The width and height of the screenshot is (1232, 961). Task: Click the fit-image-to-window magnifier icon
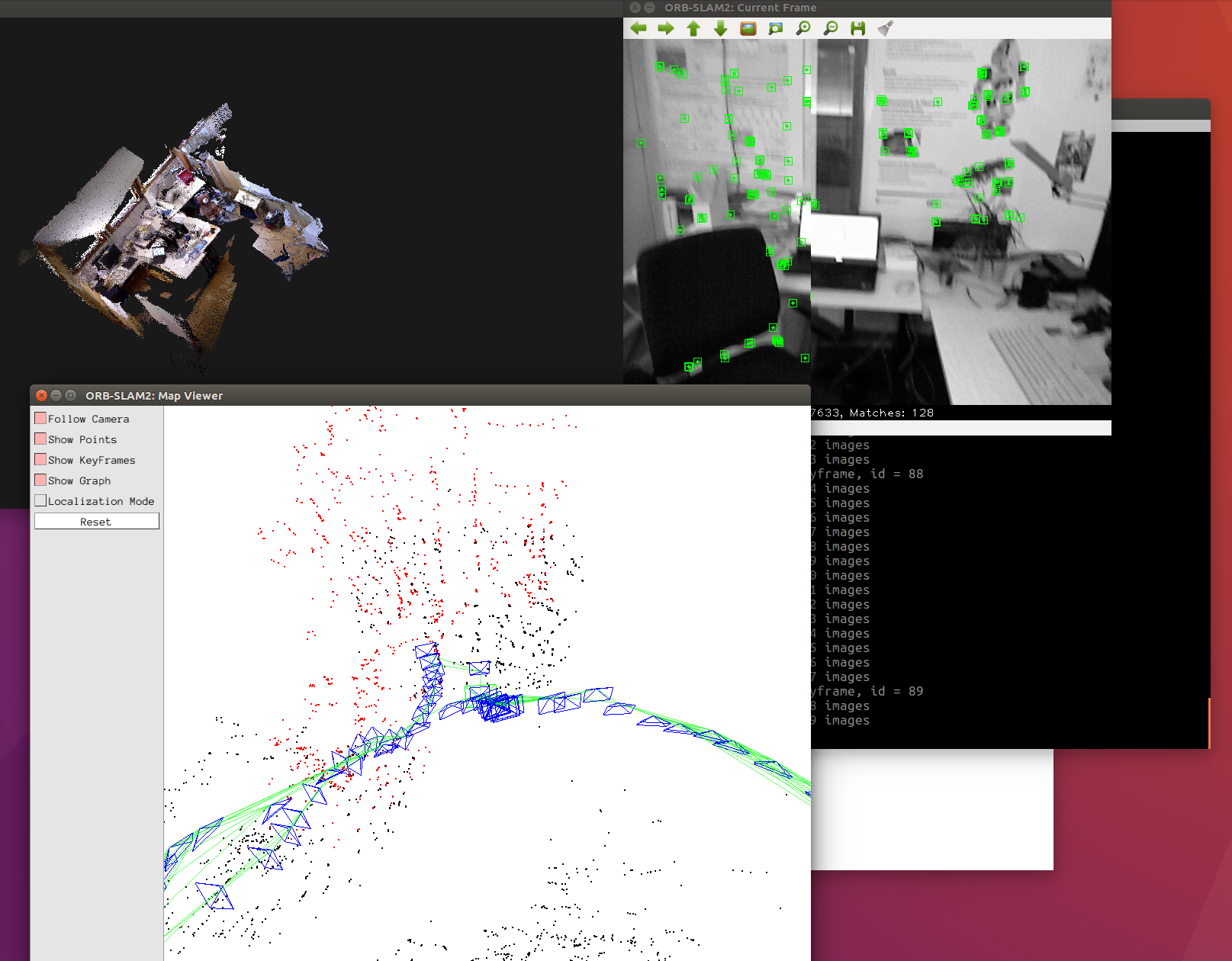(x=776, y=28)
